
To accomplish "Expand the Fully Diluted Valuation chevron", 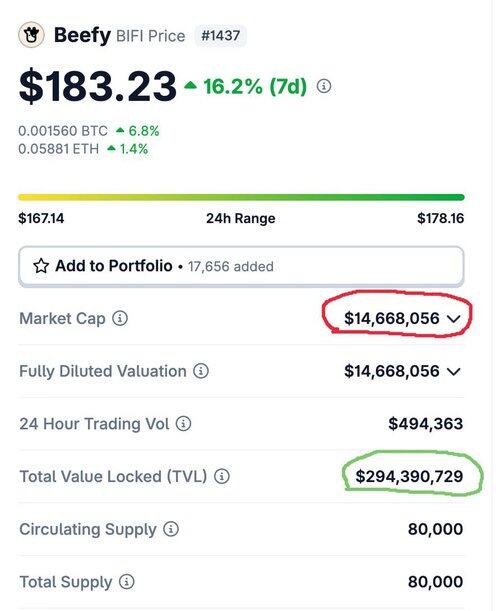I will (454, 371).
